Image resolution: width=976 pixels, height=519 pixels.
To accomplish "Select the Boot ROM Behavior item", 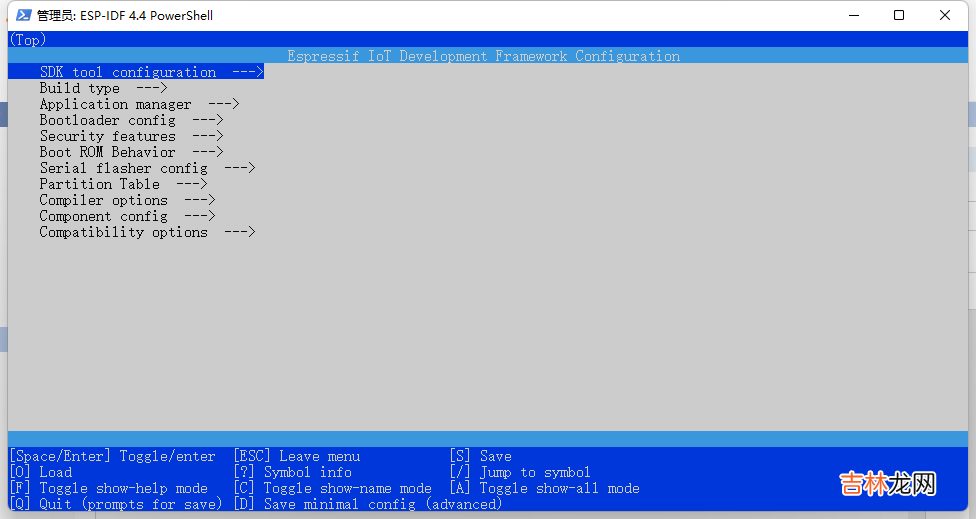I will point(108,152).
